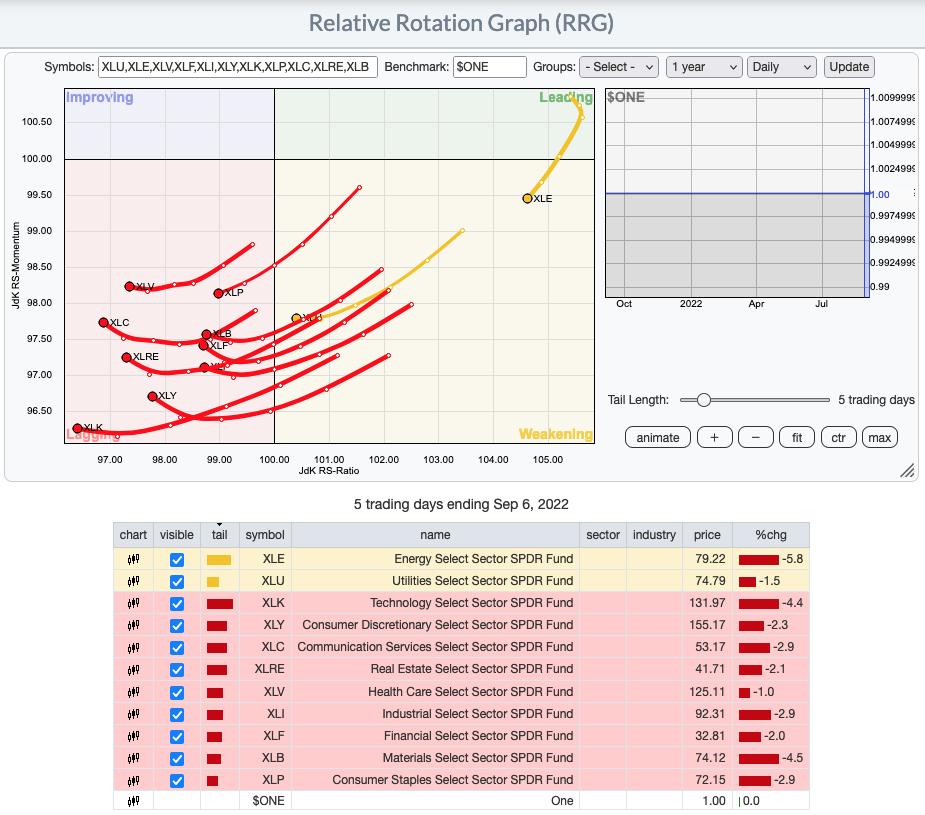Viewport: 925px width, 815px height.
Task: Zoom in with the plus button
Action: point(714,438)
